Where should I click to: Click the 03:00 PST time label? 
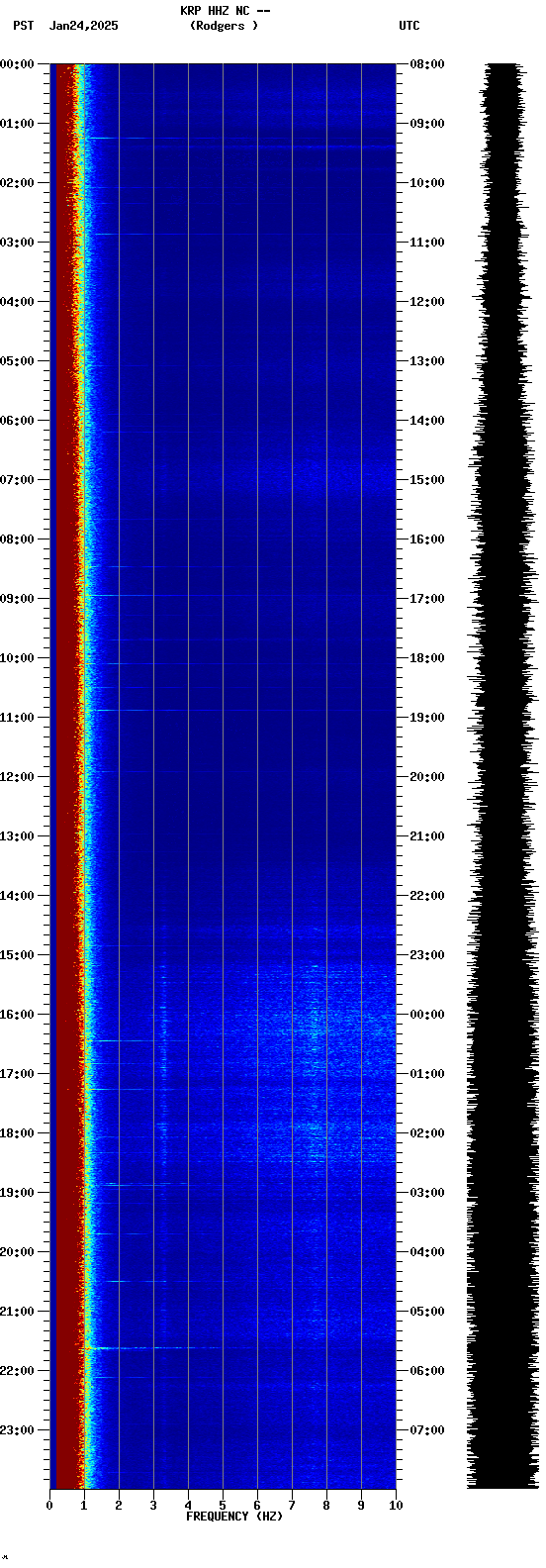pos(18,243)
